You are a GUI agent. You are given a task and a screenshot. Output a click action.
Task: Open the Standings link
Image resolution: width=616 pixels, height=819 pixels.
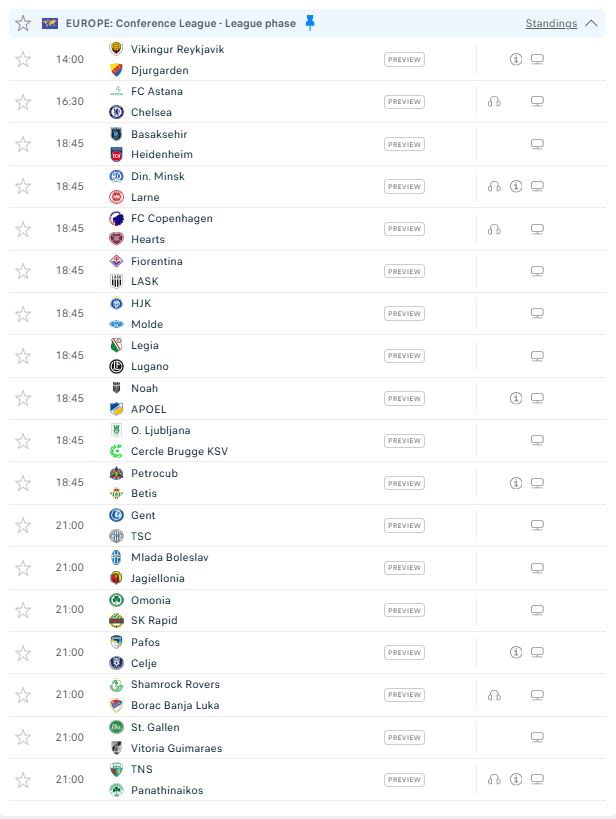click(x=551, y=24)
